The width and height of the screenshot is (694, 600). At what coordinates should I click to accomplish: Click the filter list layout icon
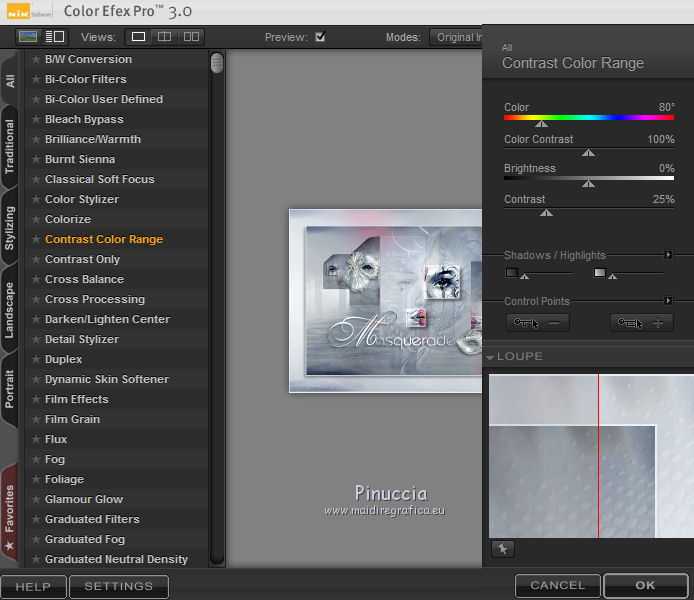(x=54, y=37)
